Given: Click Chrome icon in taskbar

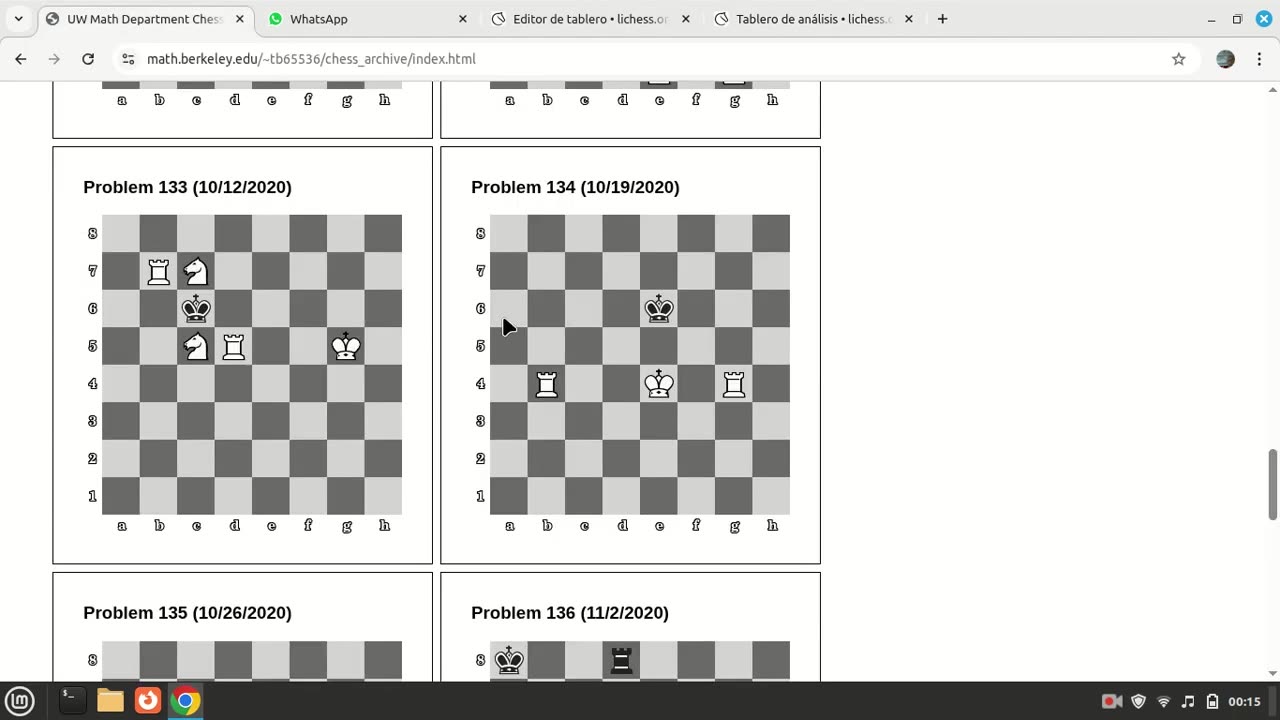Looking at the screenshot, I should [185, 701].
